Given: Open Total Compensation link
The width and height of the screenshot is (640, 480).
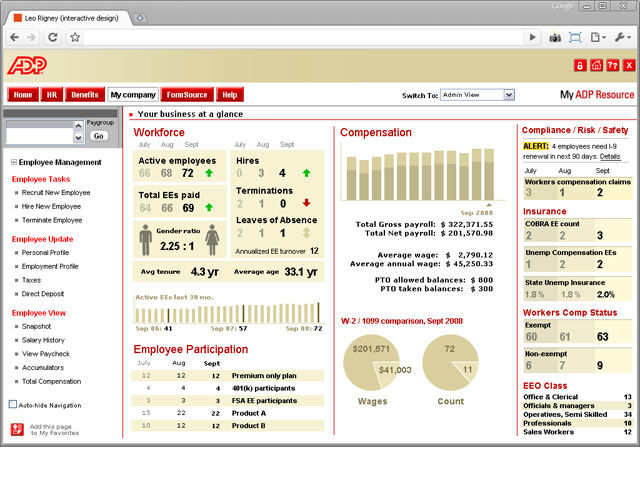Looking at the screenshot, I should 51,381.
